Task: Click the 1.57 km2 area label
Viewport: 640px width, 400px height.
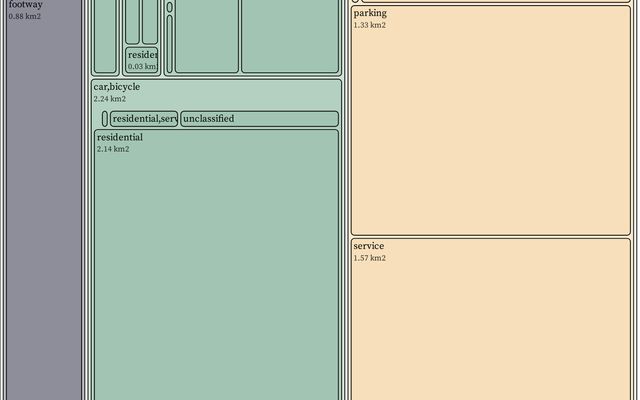Action: [369, 258]
